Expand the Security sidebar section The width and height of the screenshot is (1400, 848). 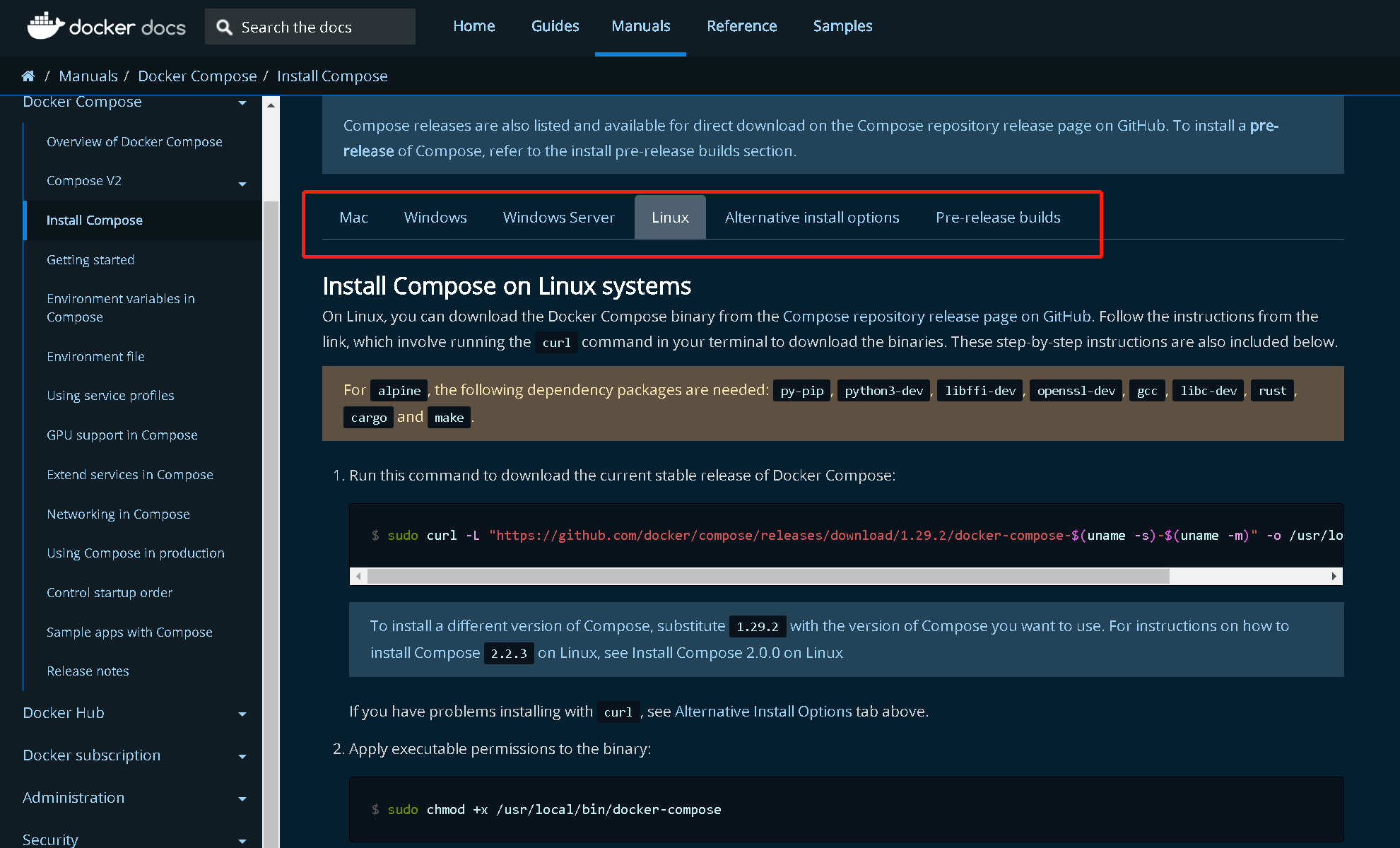pyautogui.click(x=242, y=841)
